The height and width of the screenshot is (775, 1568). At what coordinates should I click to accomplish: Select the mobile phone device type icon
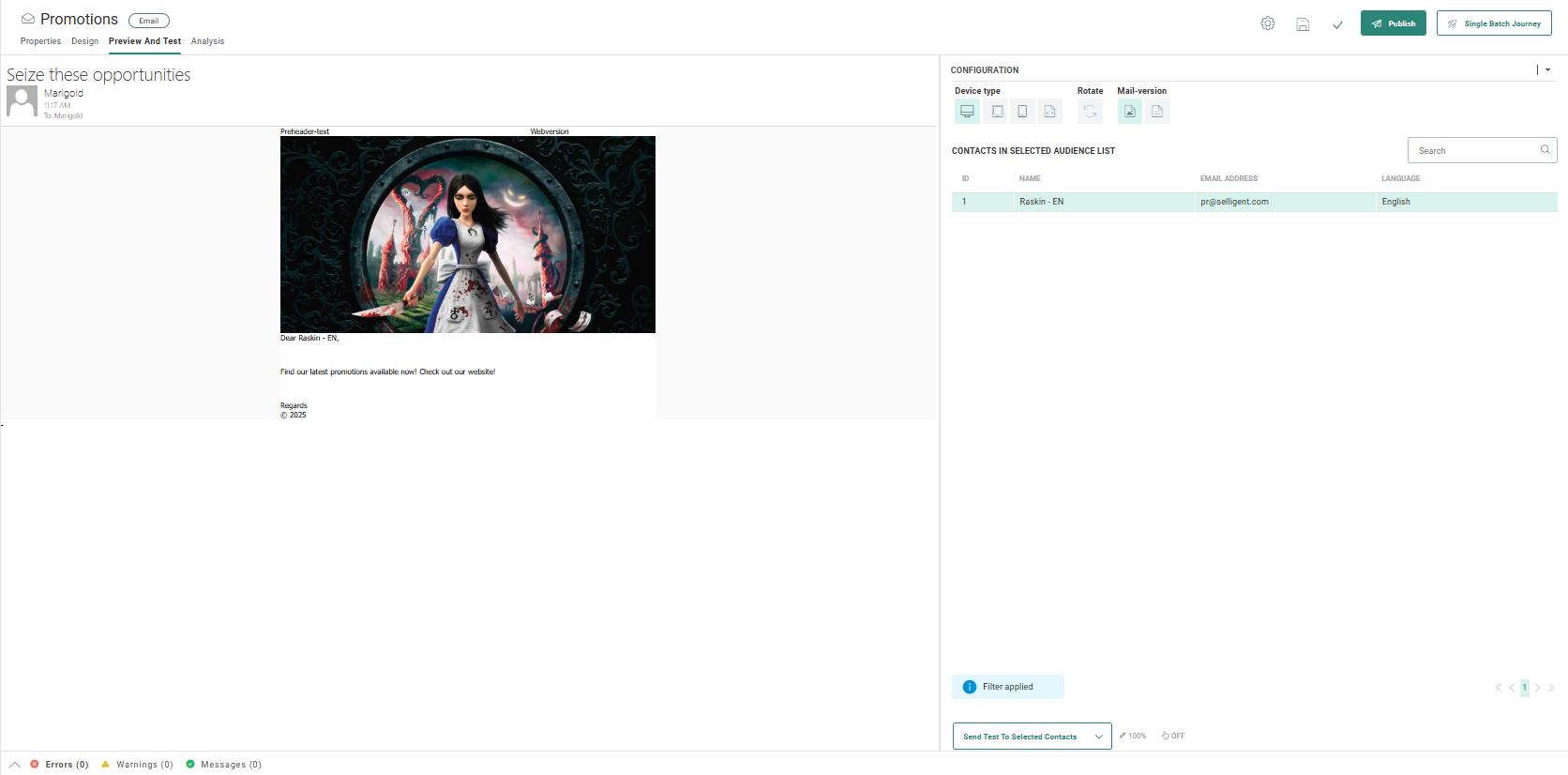point(1022,112)
